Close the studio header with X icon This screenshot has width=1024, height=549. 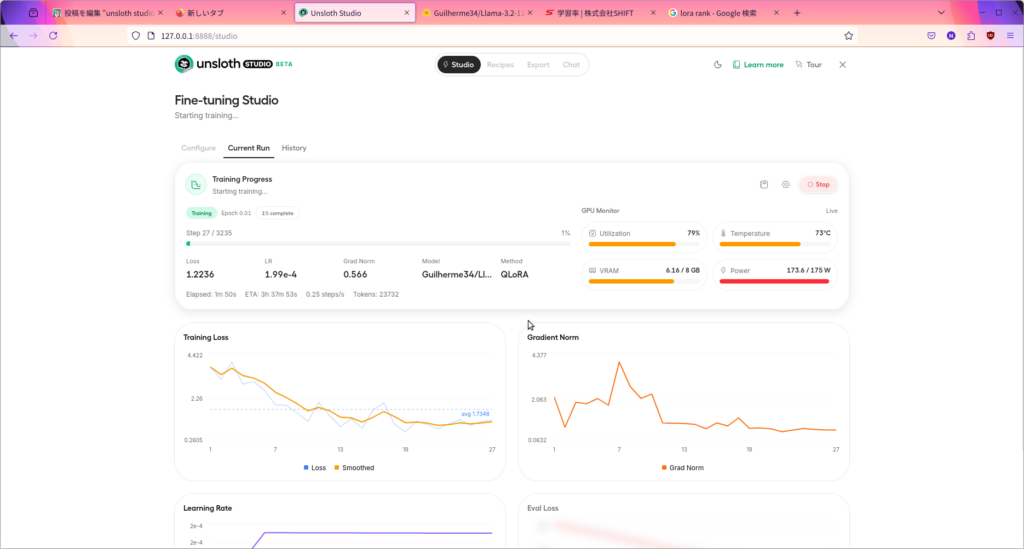coord(842,65)
